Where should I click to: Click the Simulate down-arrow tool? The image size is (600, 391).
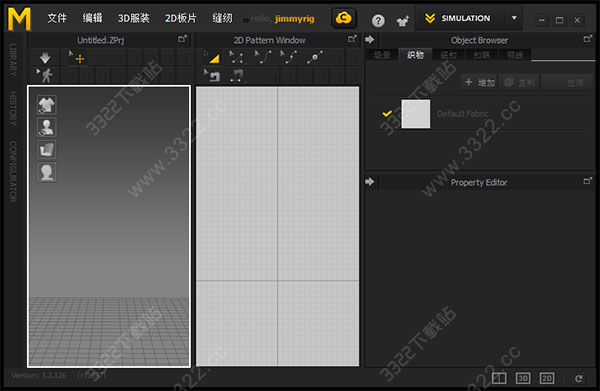click(45, 58)
